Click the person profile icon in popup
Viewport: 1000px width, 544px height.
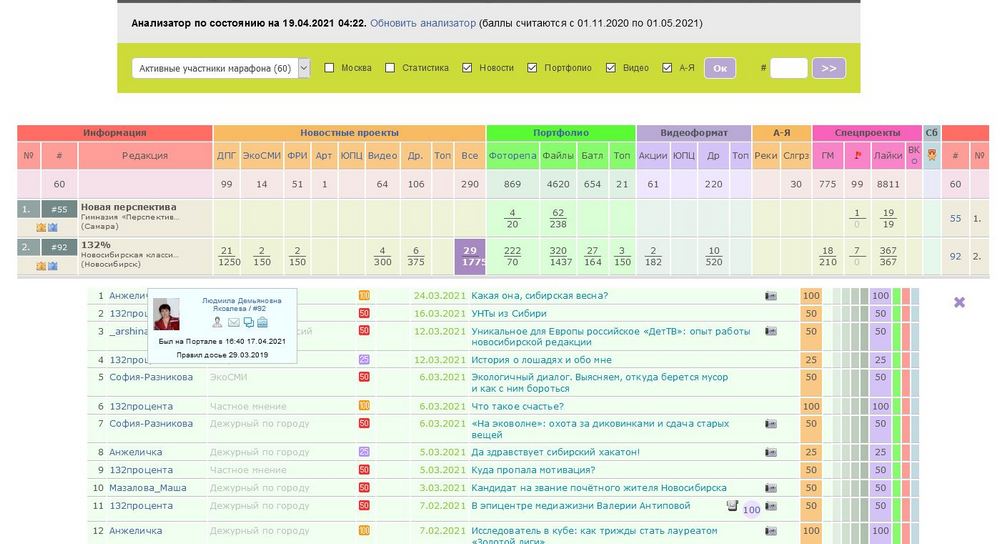pos(217,323)
